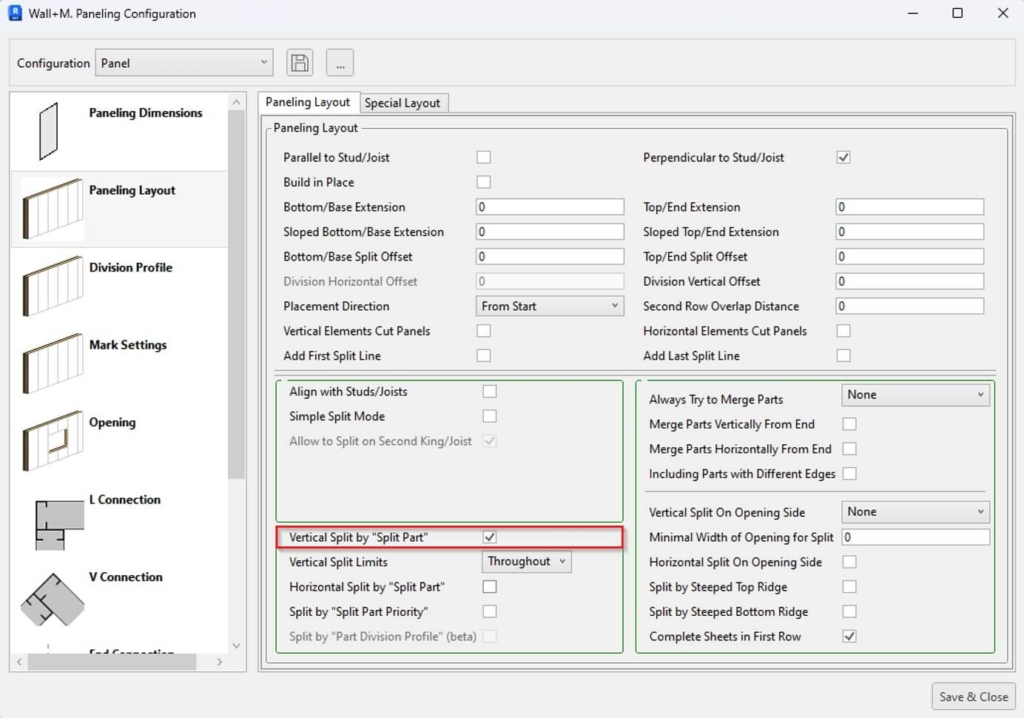This screenshot has width=1024, height=718.
Task: Click the sidebar vertical scrollbar thumb
Action: [236, 295]
